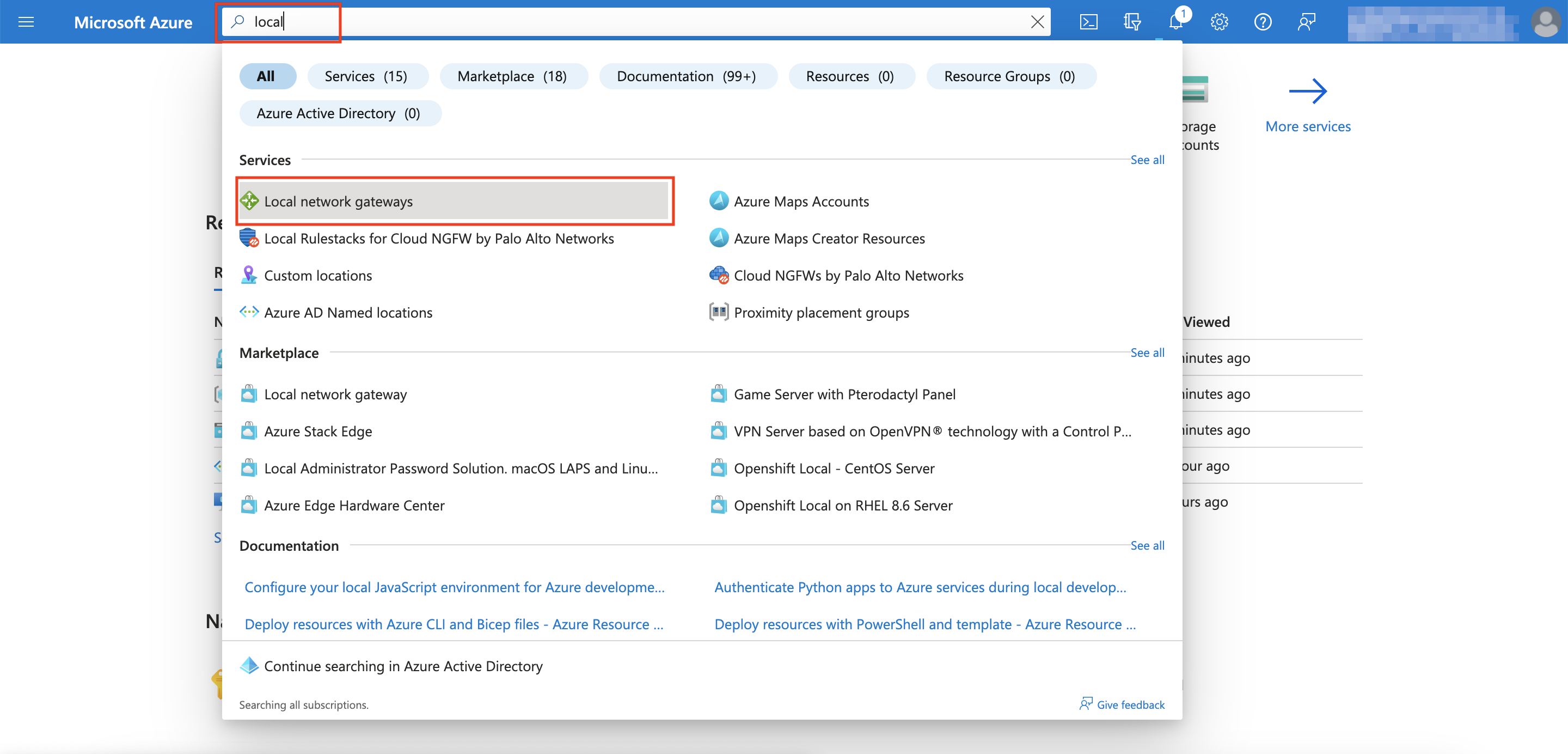Continue searching in Azure Active Directory
The image size is (1568, 754).
(403, 666)
